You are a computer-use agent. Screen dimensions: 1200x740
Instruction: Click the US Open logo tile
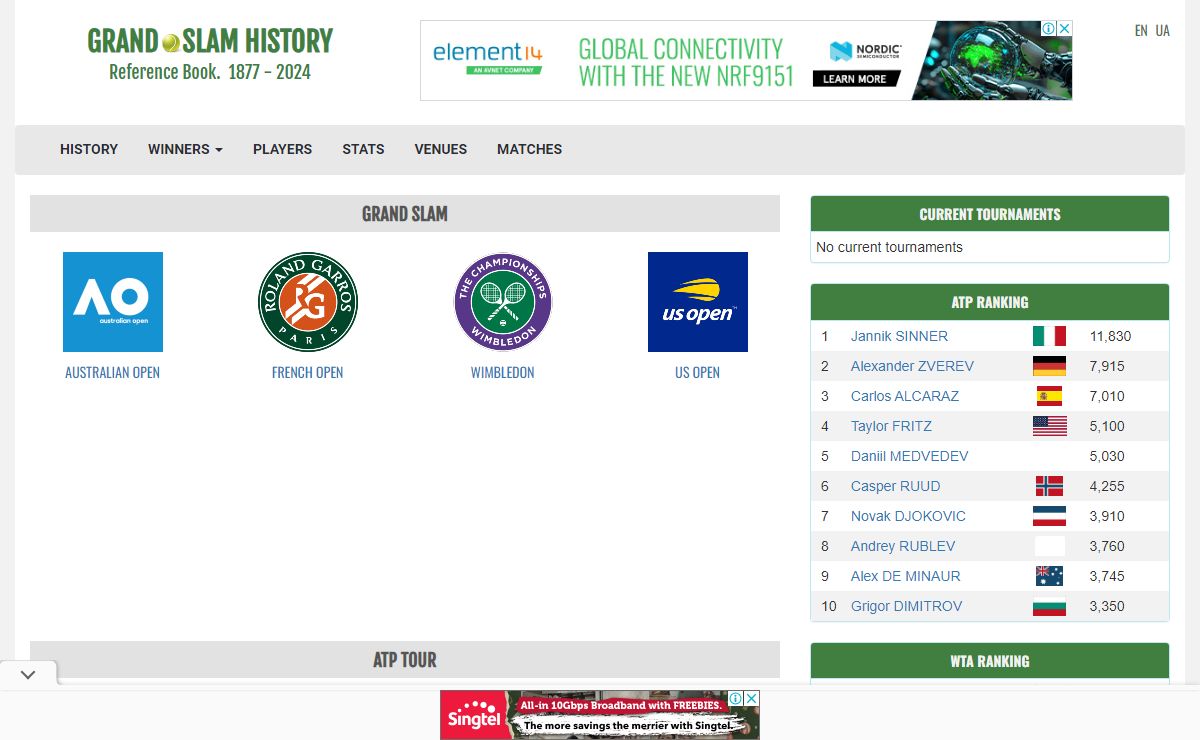click(698, 302)
